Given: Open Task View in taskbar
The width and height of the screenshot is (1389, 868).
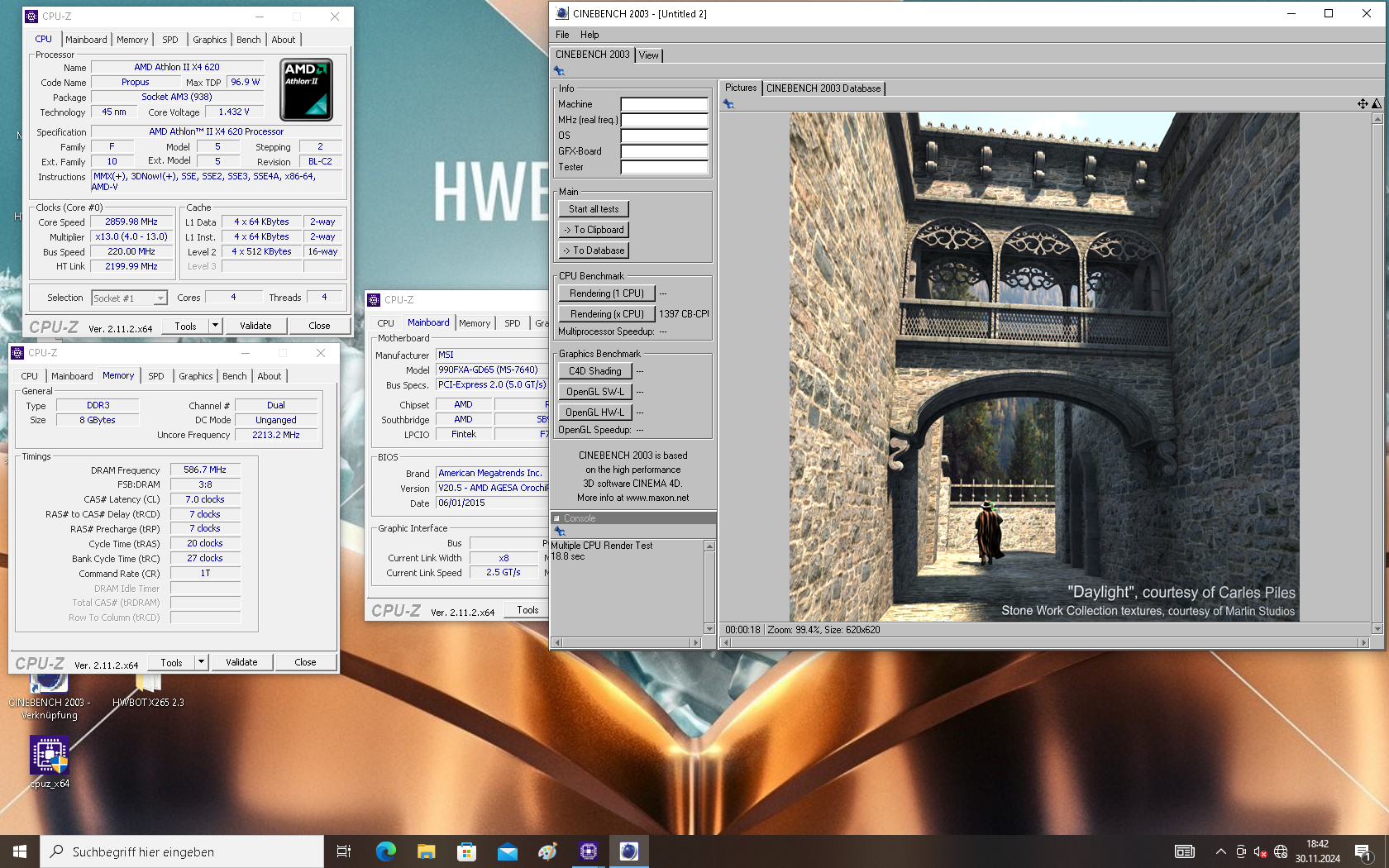Looking at the screenshot, I should 344,851.
